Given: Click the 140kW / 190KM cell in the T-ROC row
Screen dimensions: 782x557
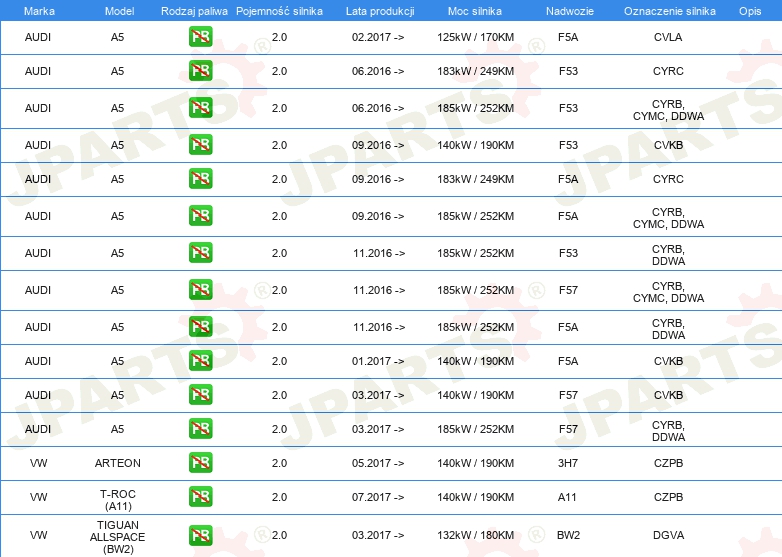Looking at the screenshot, I should coord(475,497).
